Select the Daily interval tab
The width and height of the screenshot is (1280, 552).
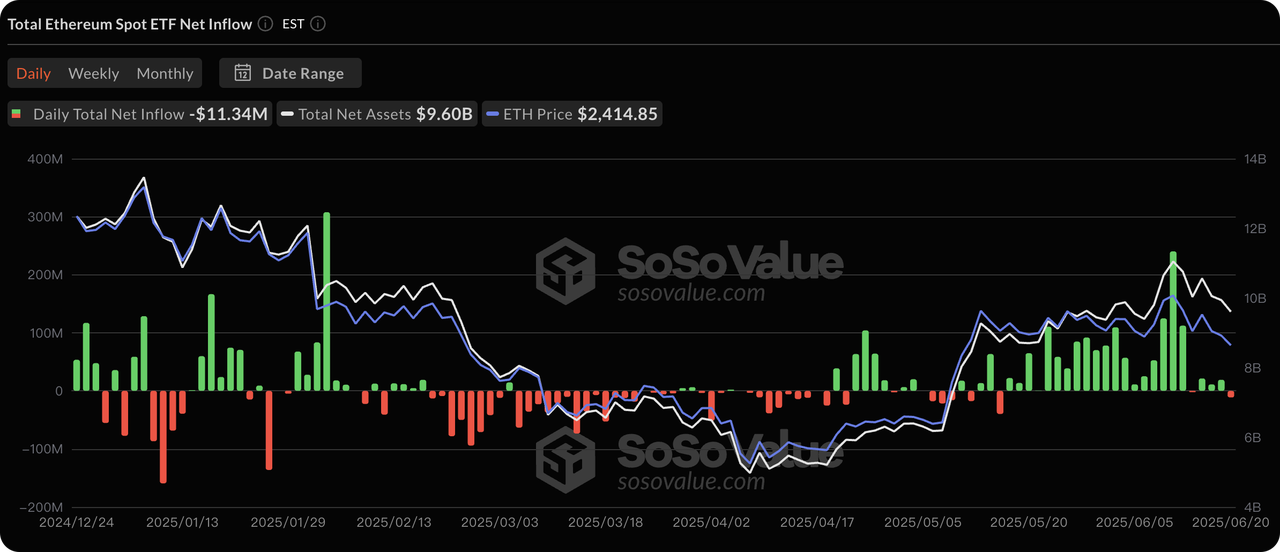pos(34,73)
